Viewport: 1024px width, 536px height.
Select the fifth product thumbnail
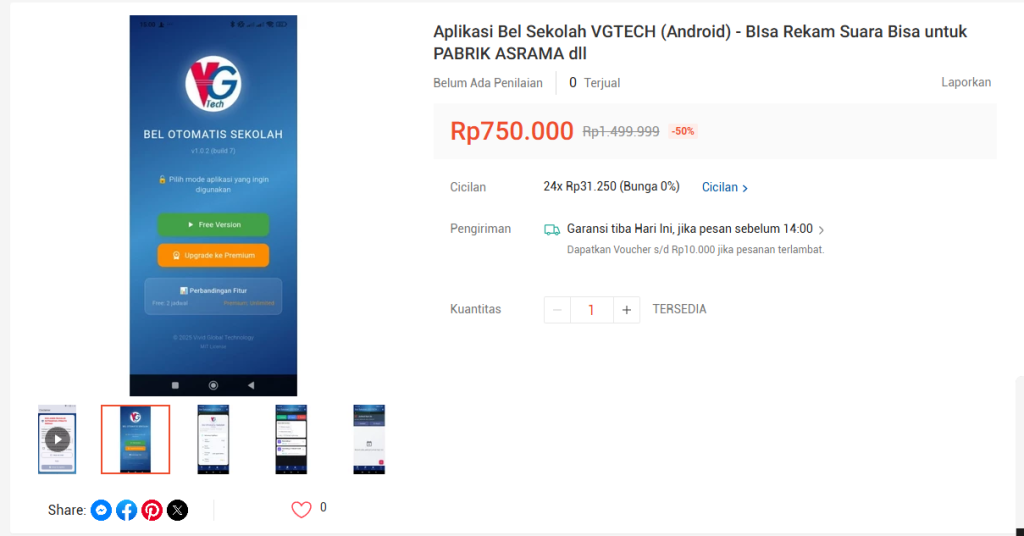pyautogui.click(x=369, y=439)
